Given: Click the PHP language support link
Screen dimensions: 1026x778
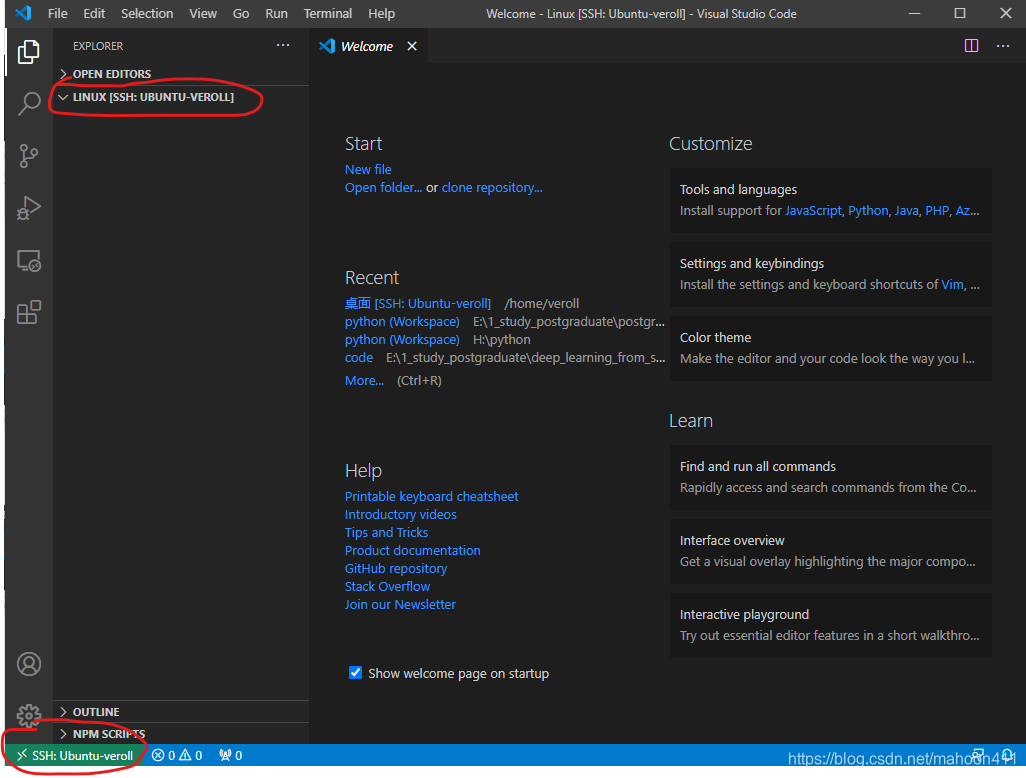Looking at the screenshot, I should coord(937,211).
